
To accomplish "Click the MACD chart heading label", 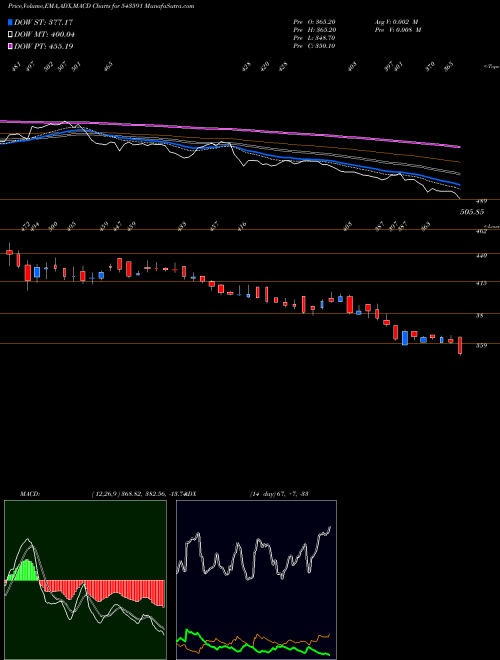I will (30, 494).
